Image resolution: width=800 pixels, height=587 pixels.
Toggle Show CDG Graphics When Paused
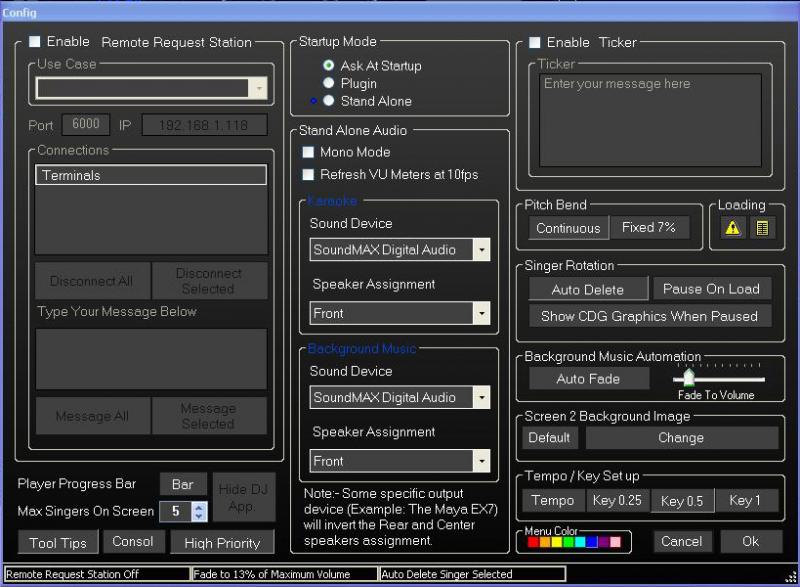[x=649, y=316]
